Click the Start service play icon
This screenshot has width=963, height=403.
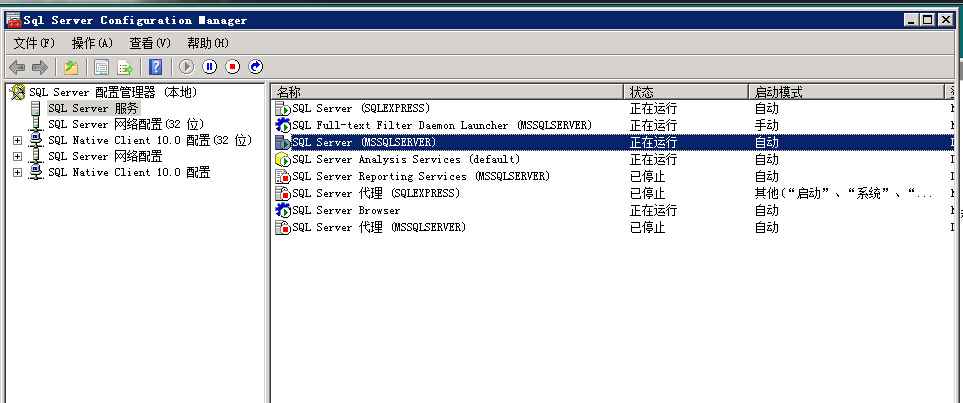(x=187, y=67)
